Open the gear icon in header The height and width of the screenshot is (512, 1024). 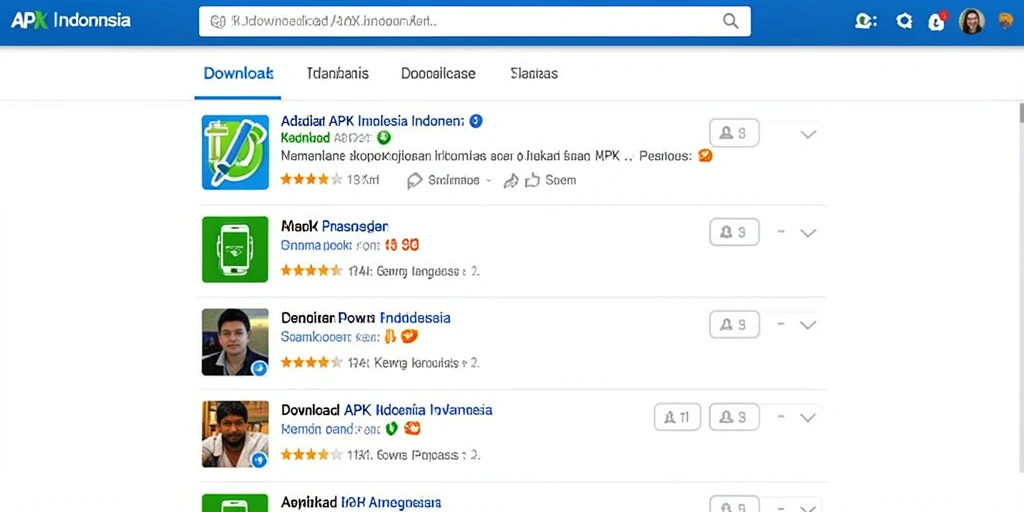click(904, 22)
